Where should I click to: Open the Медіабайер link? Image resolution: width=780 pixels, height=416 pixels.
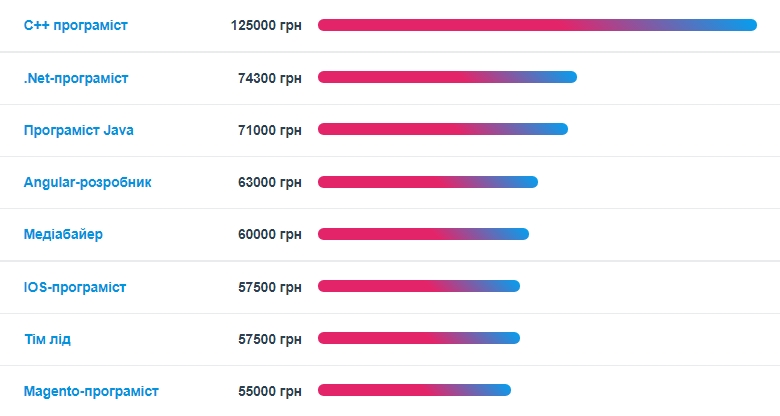click(x=63, y=234)
